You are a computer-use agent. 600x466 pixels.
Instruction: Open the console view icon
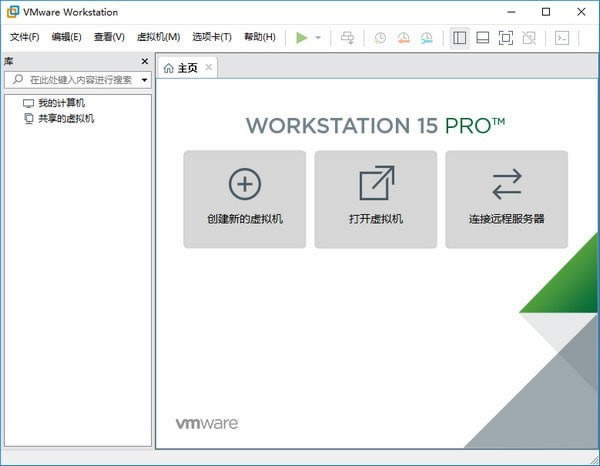(x=562, y=38)
